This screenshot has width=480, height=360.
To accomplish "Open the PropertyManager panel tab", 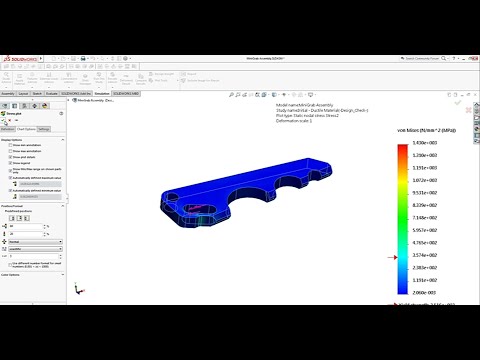I will tap(14, 106).
